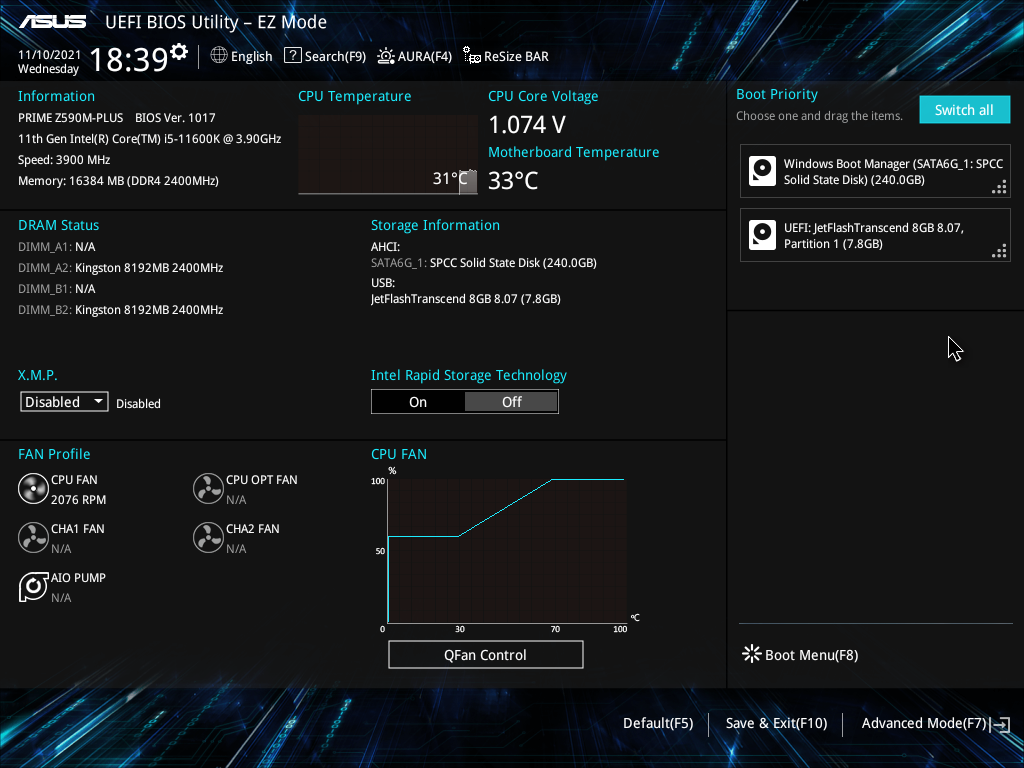Select the CPU FAN icon
This screenshot has height=768, width=1024.
tap(33, 488)
